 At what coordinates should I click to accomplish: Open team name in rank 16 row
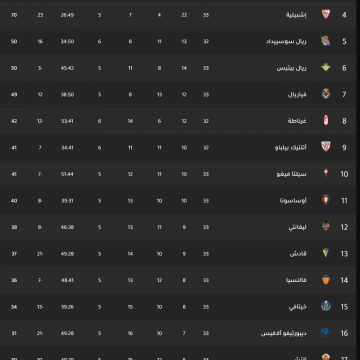point(284,333)
